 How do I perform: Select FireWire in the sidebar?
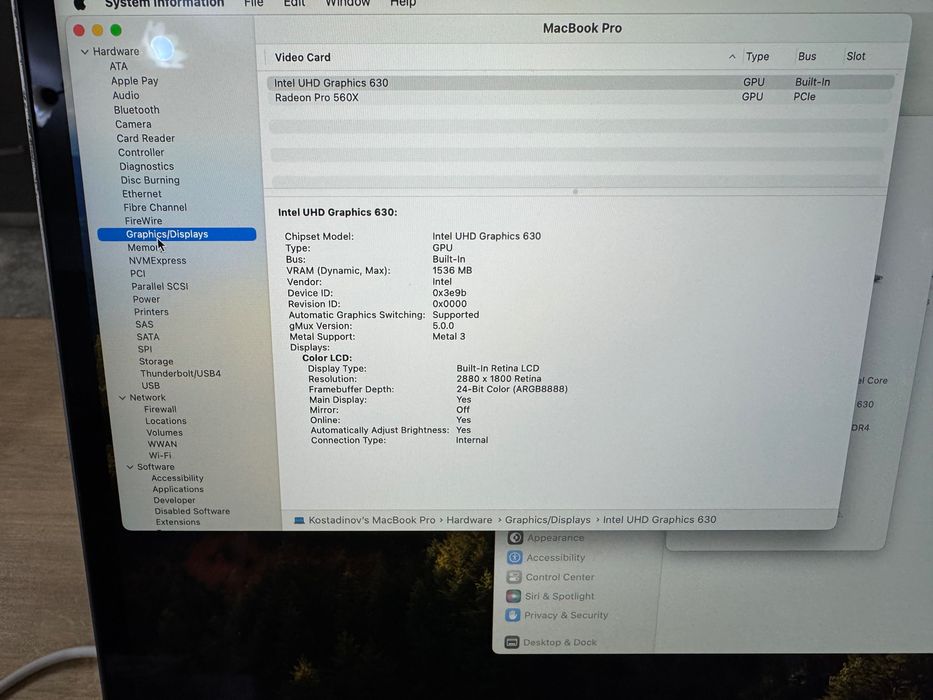pos(143,221)
